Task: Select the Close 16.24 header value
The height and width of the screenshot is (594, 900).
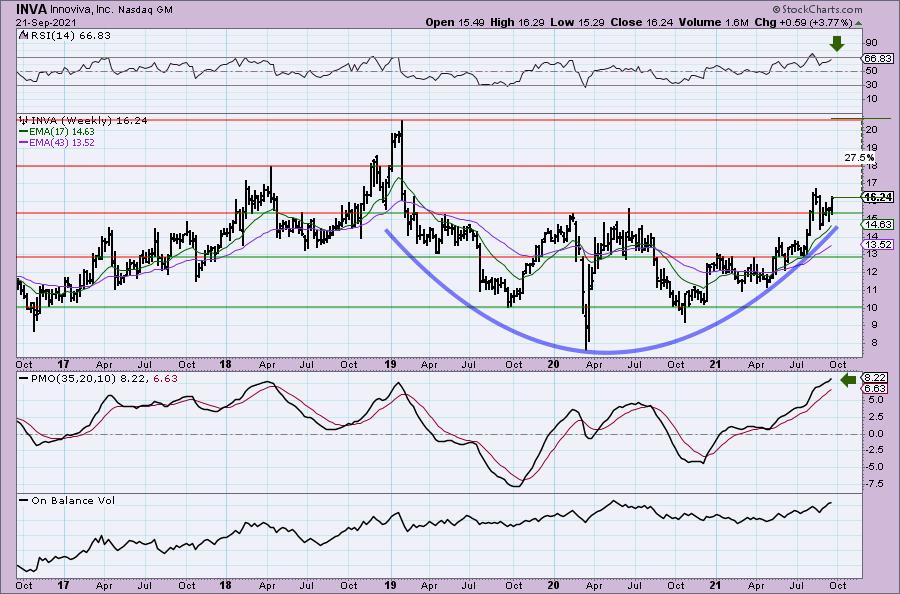Action: click(x=642, y=22)
